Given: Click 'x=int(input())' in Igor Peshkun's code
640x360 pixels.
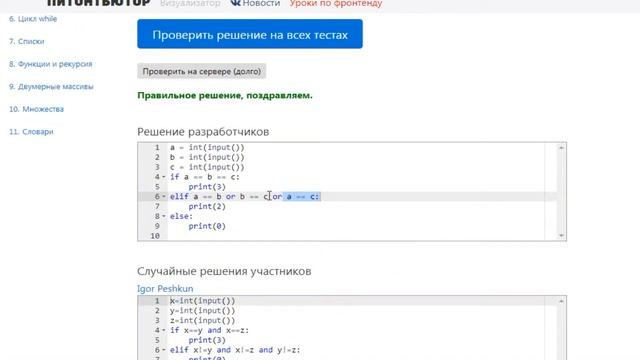Looking at the screenshot, I should tap(202, 301).
